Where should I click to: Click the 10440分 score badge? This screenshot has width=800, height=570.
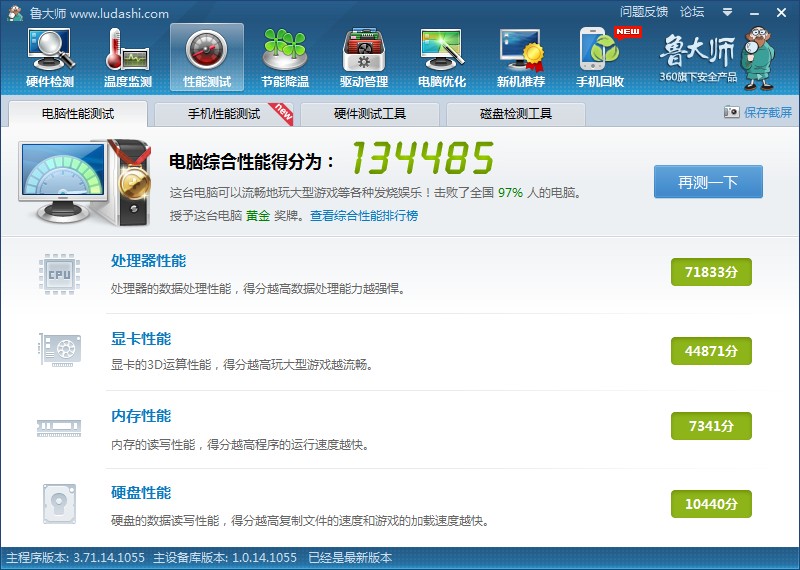coord(711,504)
